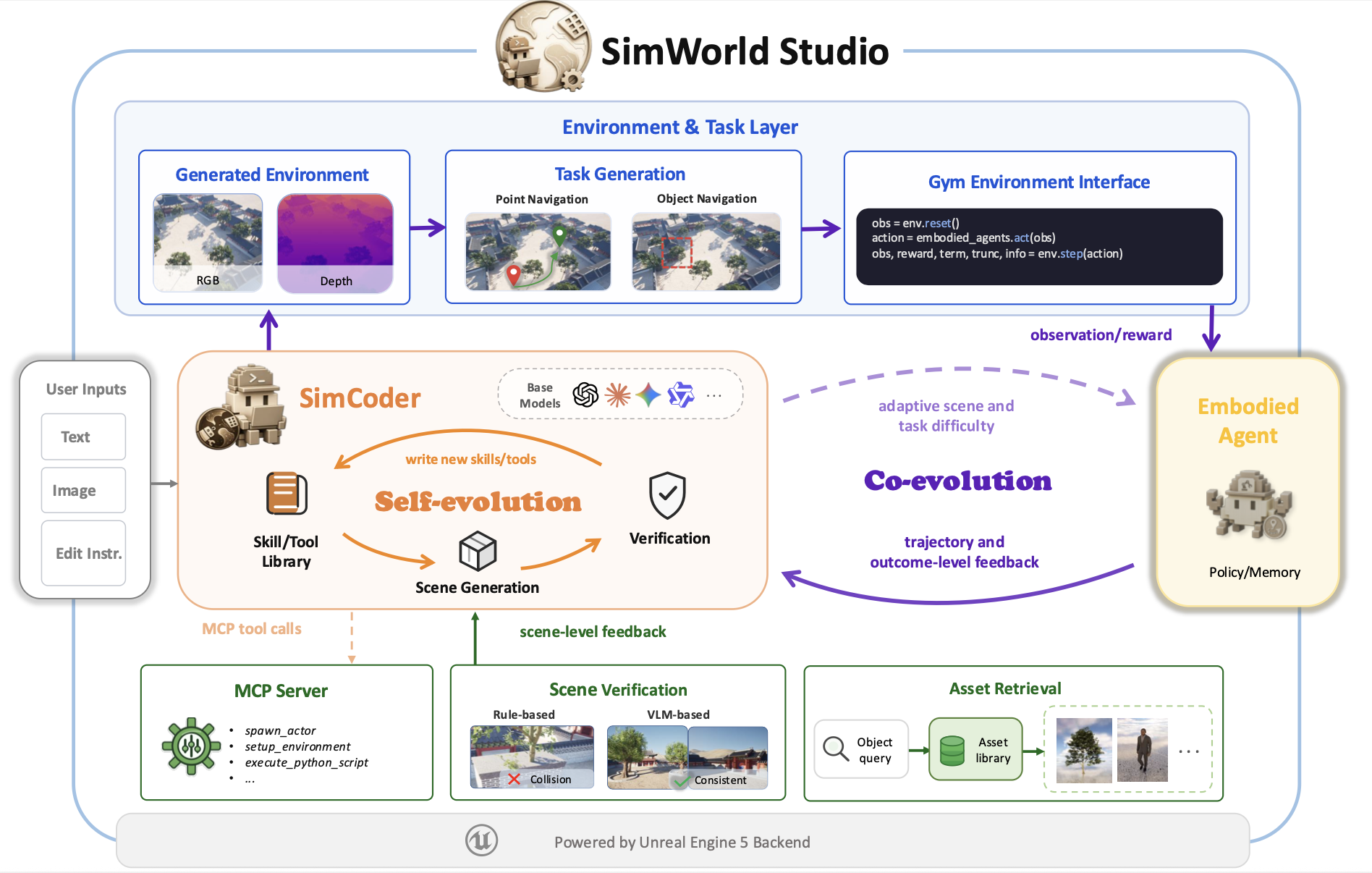Click the SimWorld Studio globe logo

coord(543,46)
